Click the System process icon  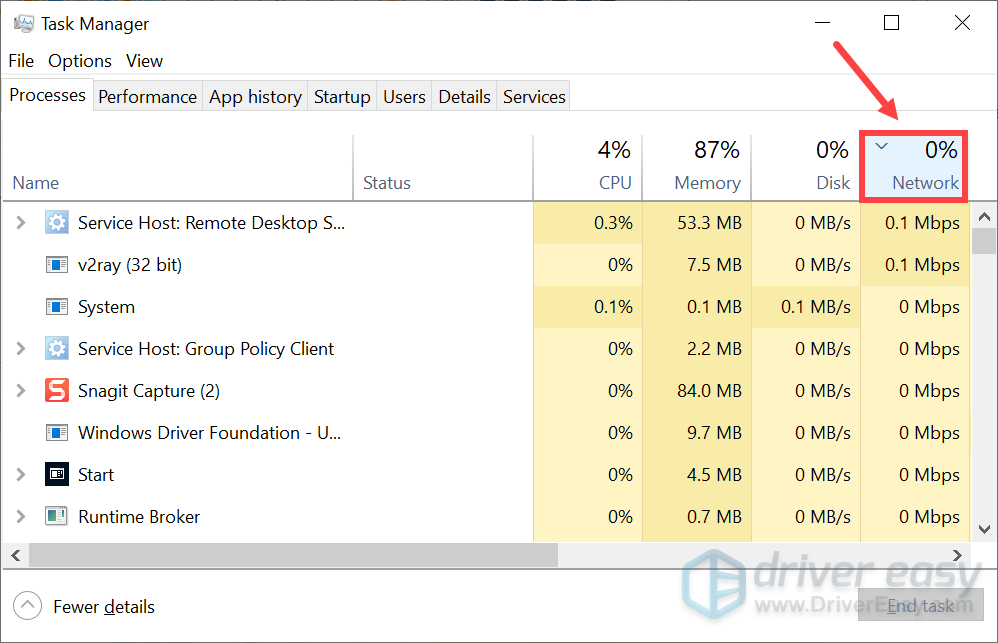(x=57, y=307)
